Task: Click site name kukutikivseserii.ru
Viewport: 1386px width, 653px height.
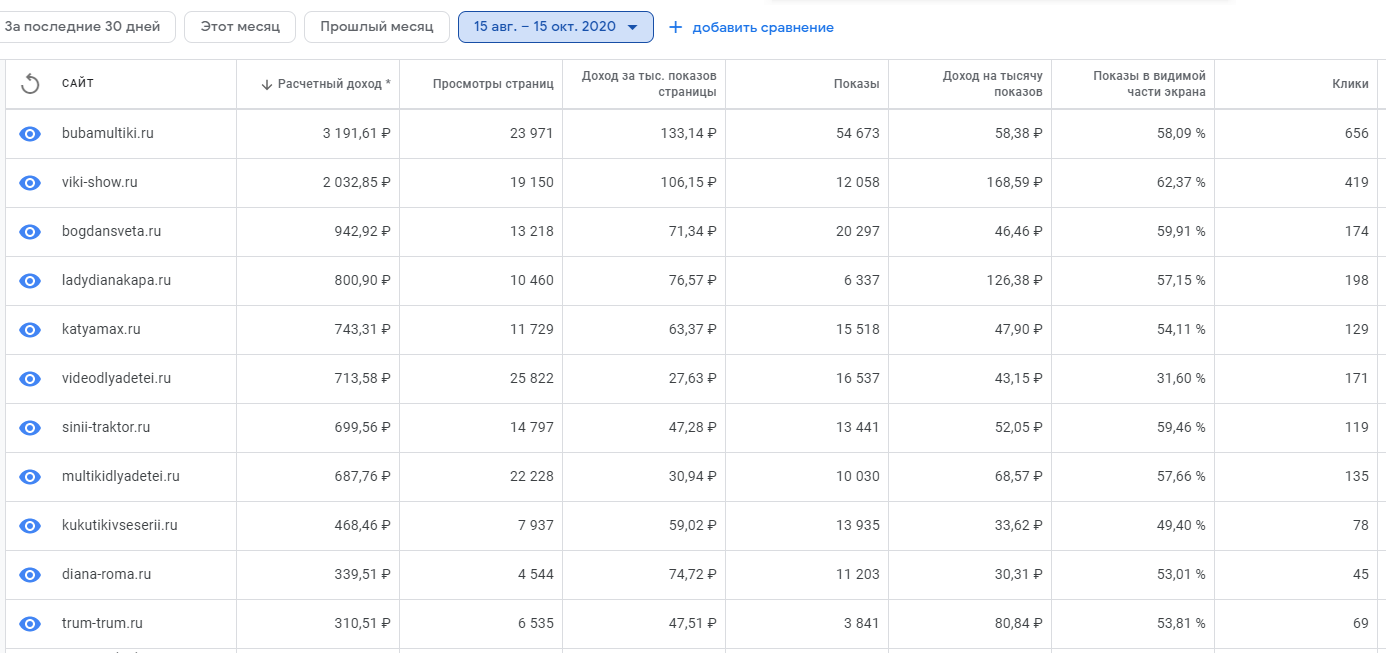Action: pos(120,525)
